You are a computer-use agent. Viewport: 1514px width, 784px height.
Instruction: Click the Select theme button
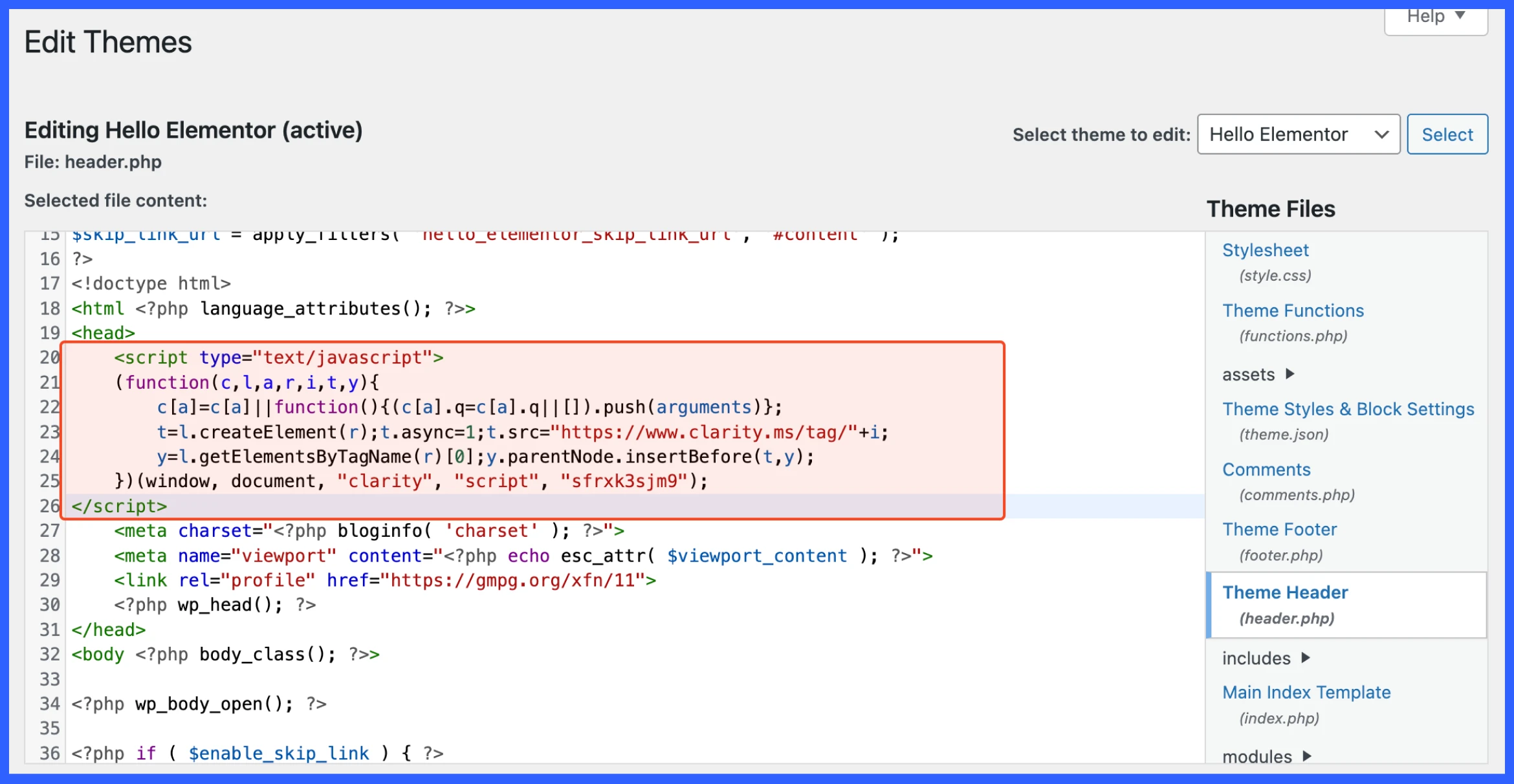(1447, 135)
